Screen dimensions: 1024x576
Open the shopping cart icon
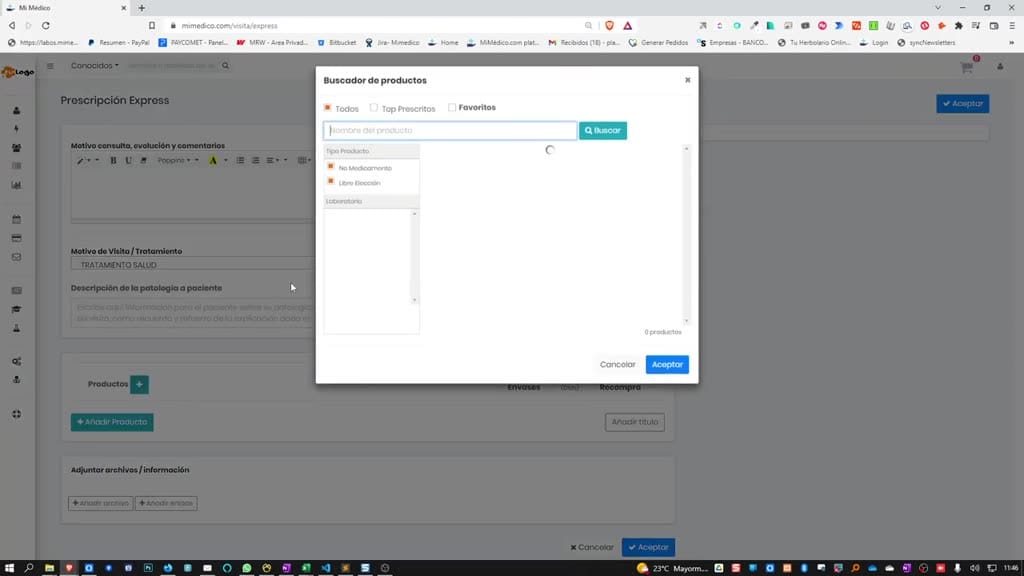coord(967,67)
